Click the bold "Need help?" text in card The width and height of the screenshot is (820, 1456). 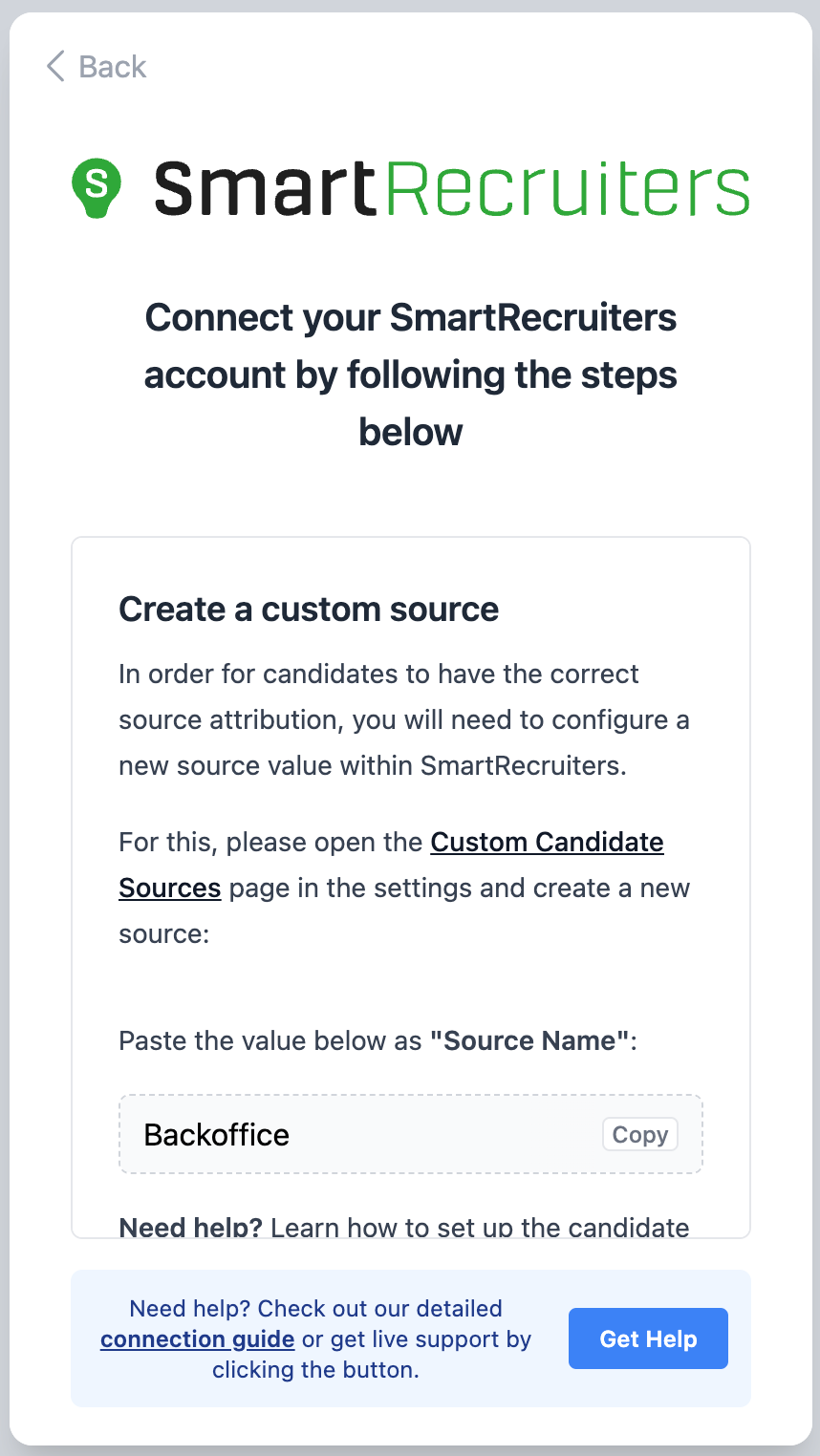tap(190, 1227)
